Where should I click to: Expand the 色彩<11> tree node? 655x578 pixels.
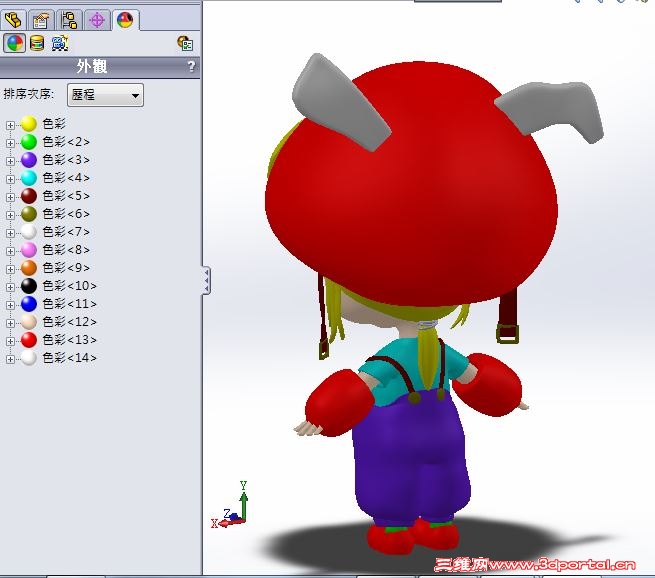coord(10,304)
